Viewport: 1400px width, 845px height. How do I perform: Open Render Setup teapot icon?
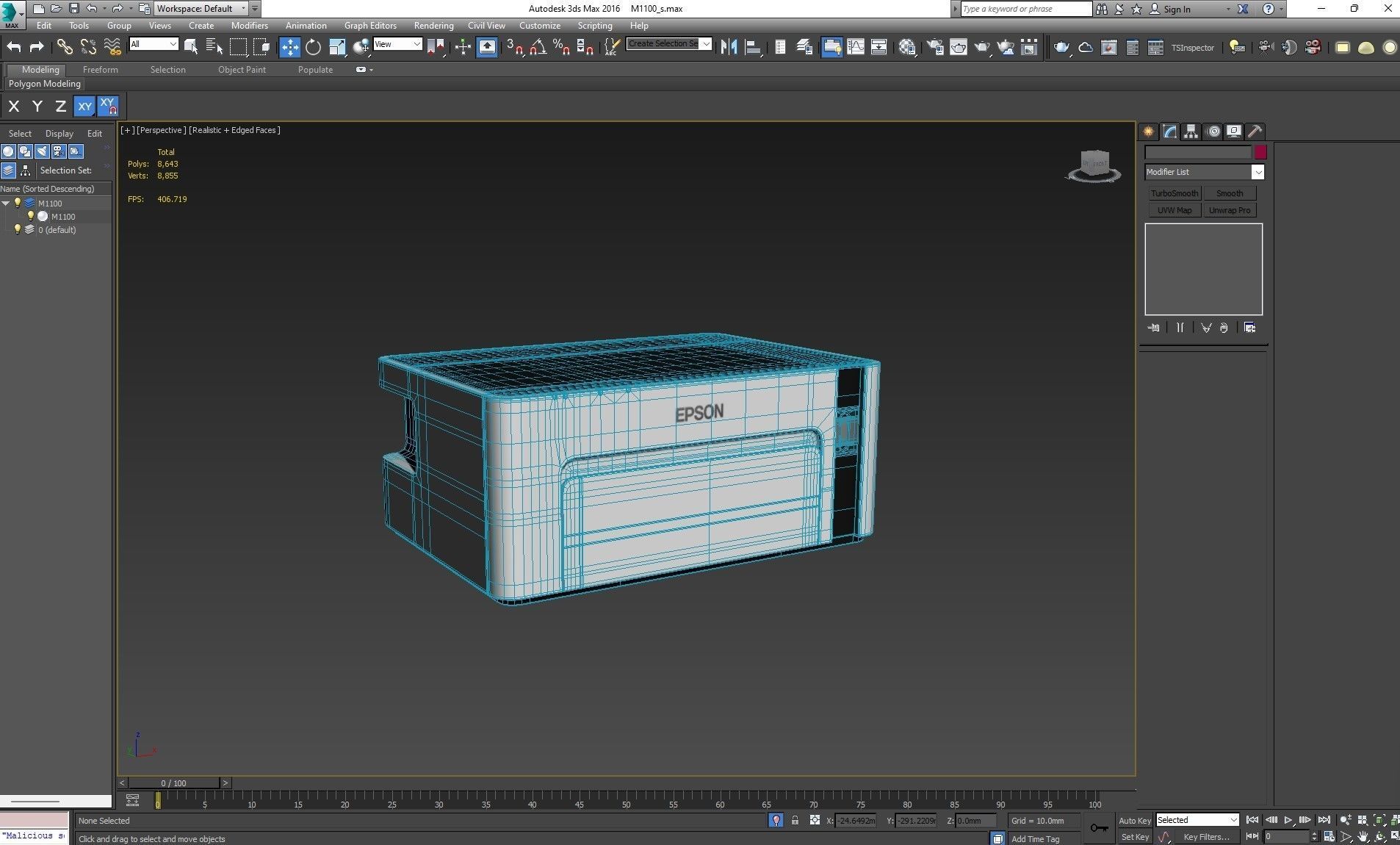pos(934,47)
